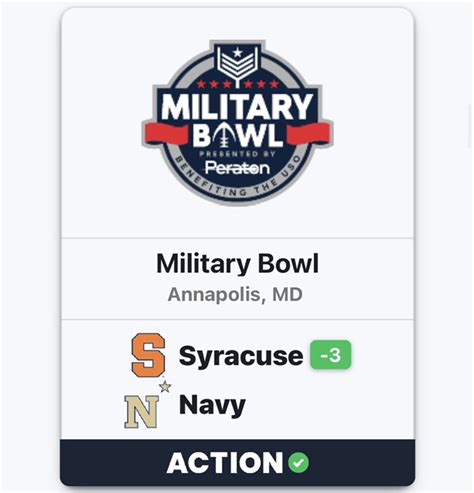
Task: Click the chevron crest atop bowl logo
Action: 237,63
